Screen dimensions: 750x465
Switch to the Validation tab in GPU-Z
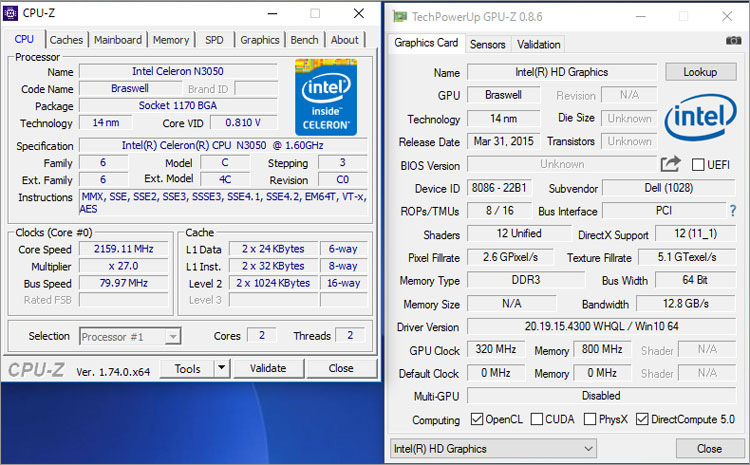[x=539, y=44]
